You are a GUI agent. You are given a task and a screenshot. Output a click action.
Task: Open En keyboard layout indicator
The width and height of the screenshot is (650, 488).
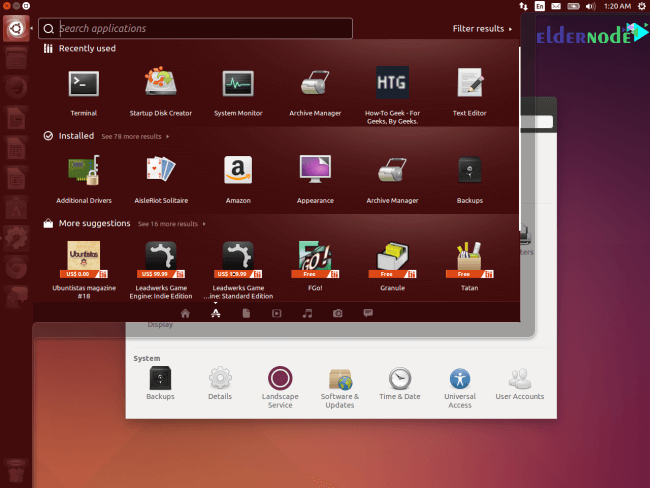click(540, 6)
